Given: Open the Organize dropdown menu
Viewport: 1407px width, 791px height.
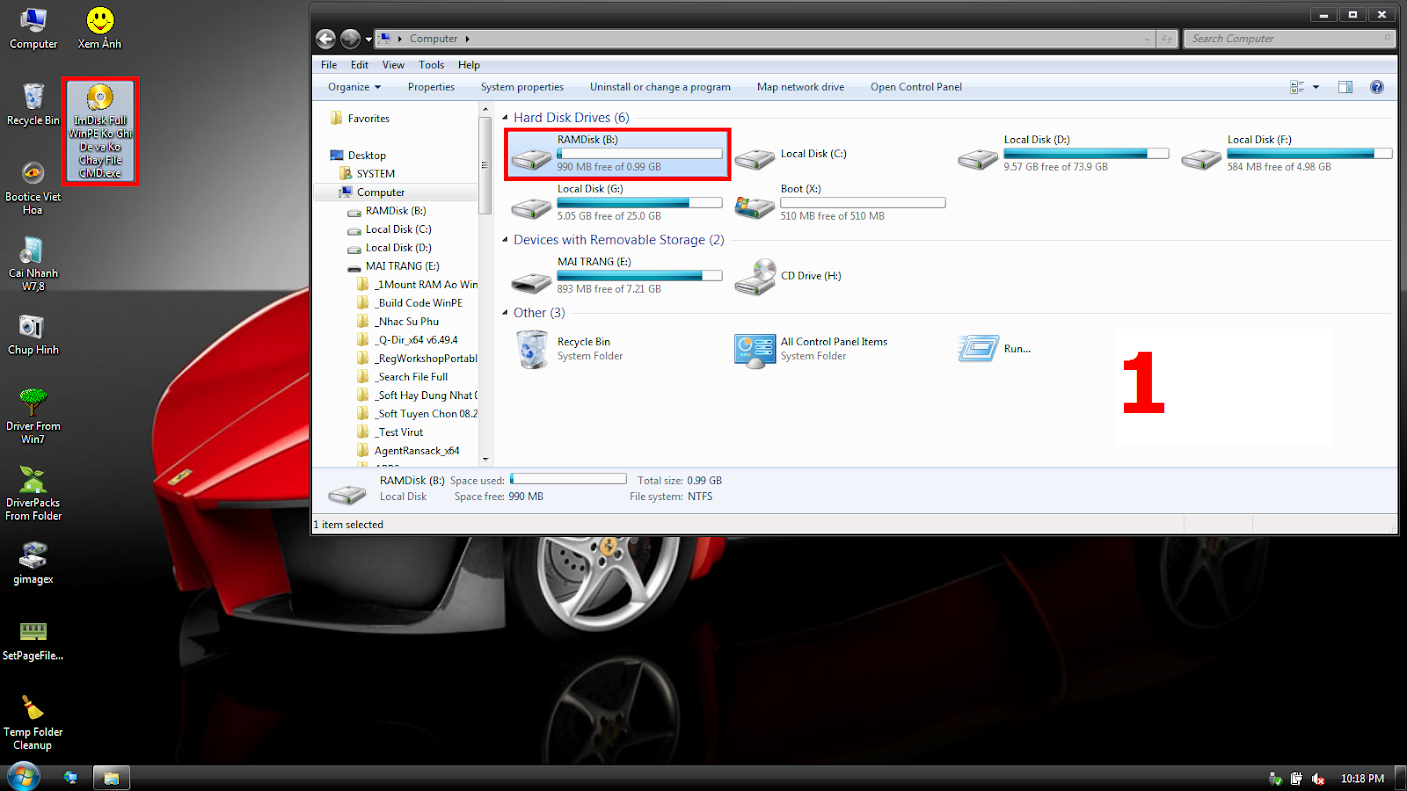Looking at the screenshot, I should (354, 87).
